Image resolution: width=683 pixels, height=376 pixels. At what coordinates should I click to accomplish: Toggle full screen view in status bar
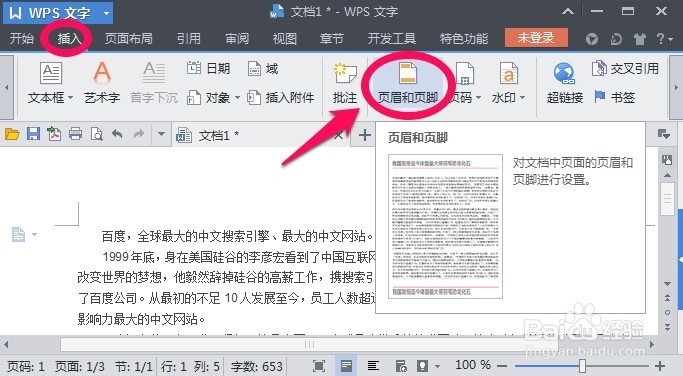[x=319, y=366]
